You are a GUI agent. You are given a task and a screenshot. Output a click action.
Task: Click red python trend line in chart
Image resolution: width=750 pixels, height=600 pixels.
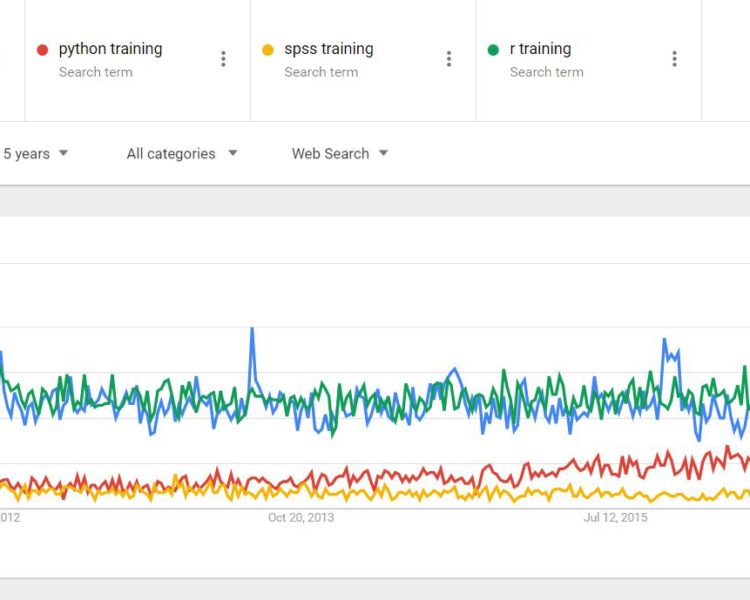pos(600,461)
